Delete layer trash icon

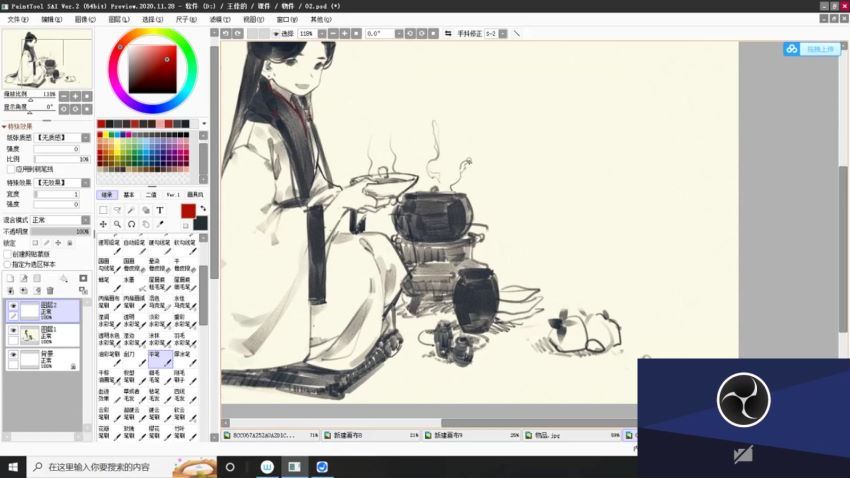coord(50,291)
